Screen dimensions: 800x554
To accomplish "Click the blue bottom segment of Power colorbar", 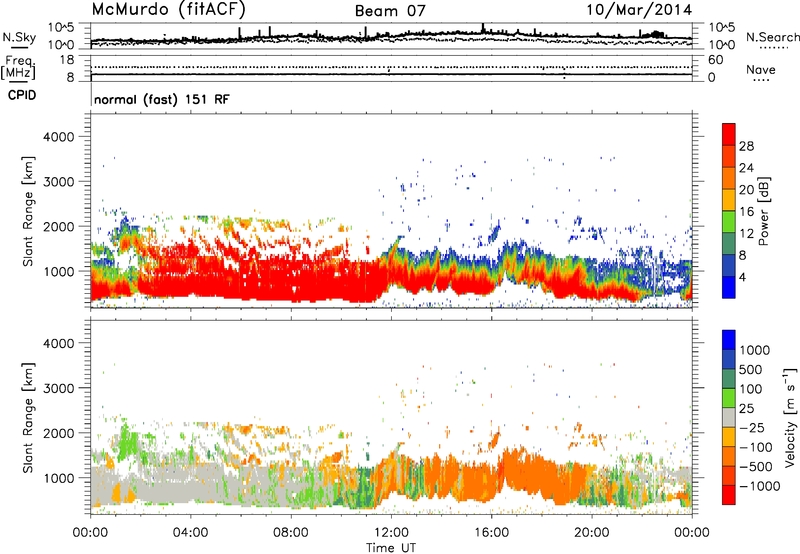I will click(x=729, y=287).
